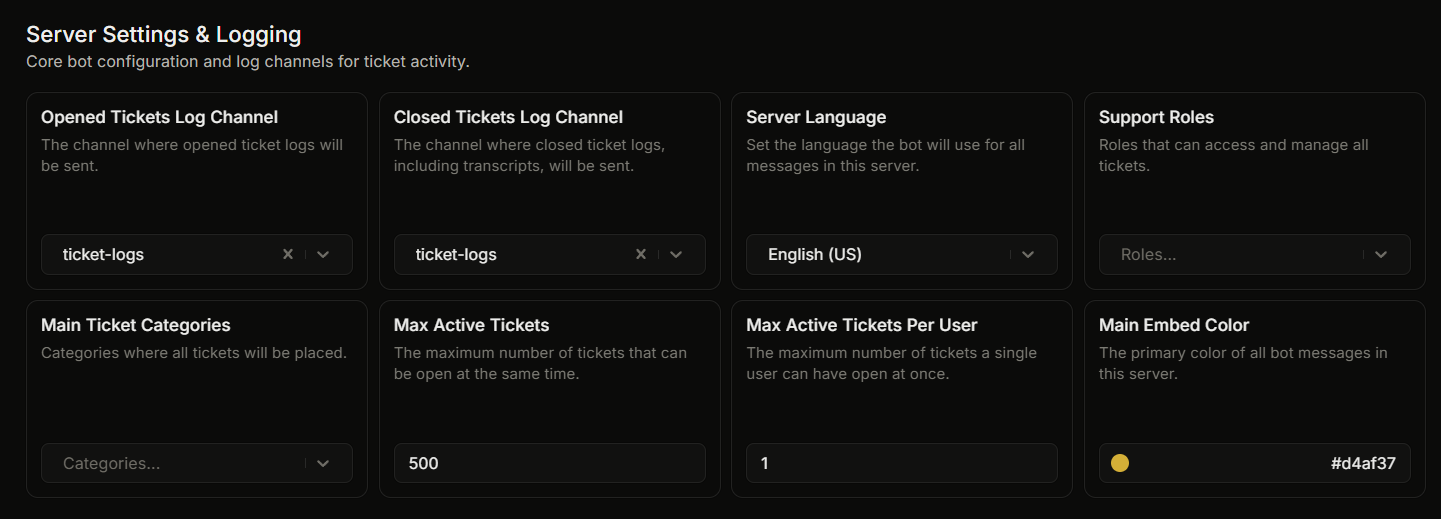Select the Server Language card title
Image resolution: width=1441 pixels, height=519 pixels.
pos(816,117)
